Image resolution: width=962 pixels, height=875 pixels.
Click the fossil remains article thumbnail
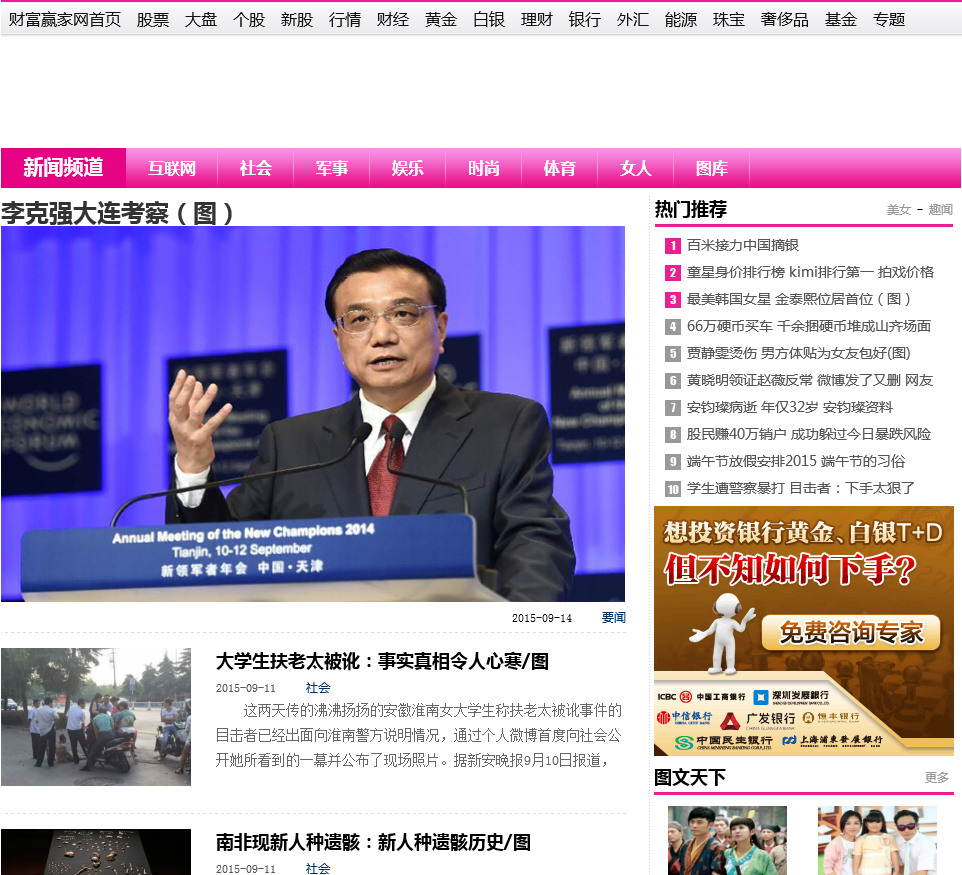click(96, 852)
